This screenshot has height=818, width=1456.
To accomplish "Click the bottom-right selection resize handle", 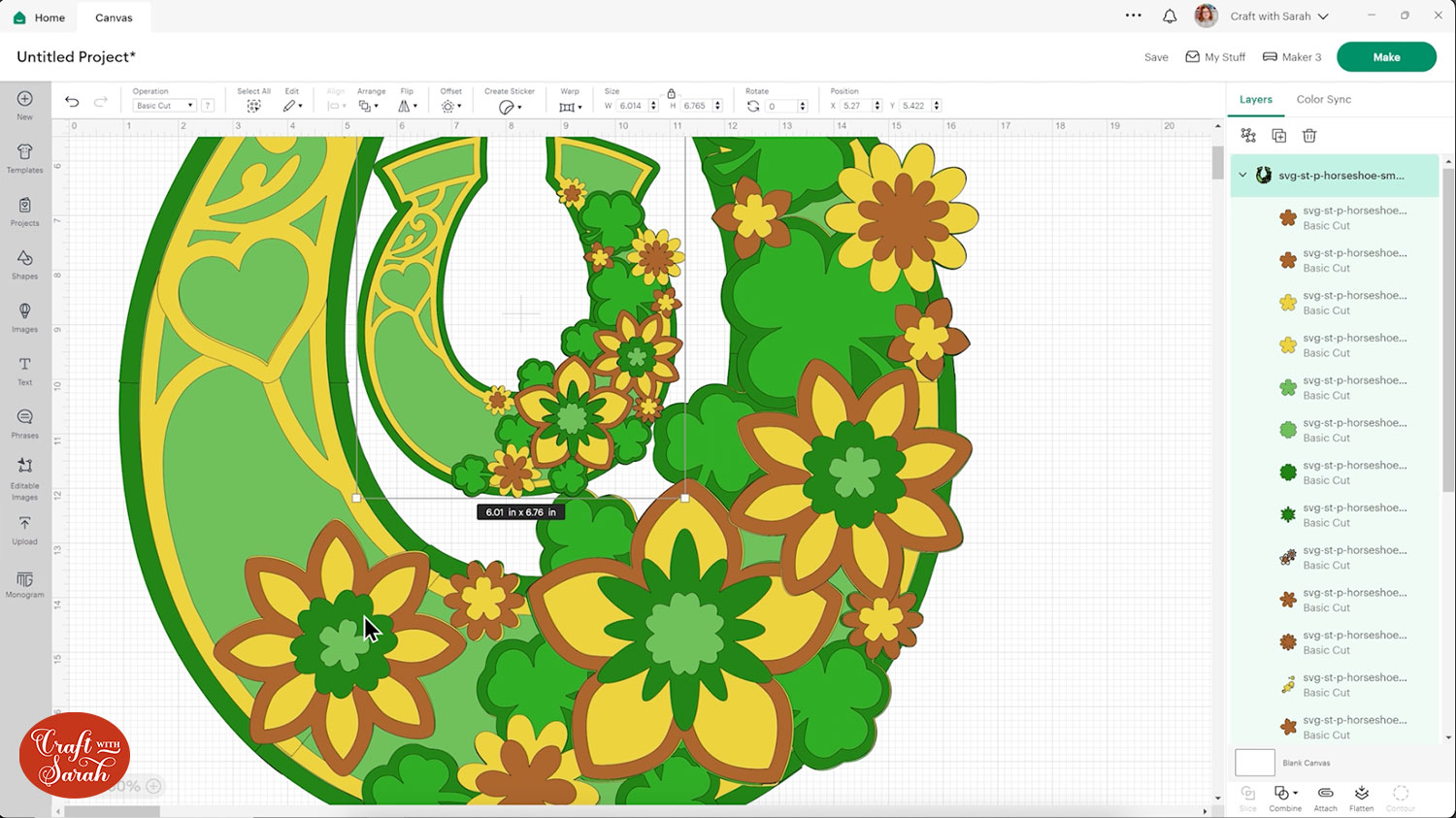I will click(685, 498).
